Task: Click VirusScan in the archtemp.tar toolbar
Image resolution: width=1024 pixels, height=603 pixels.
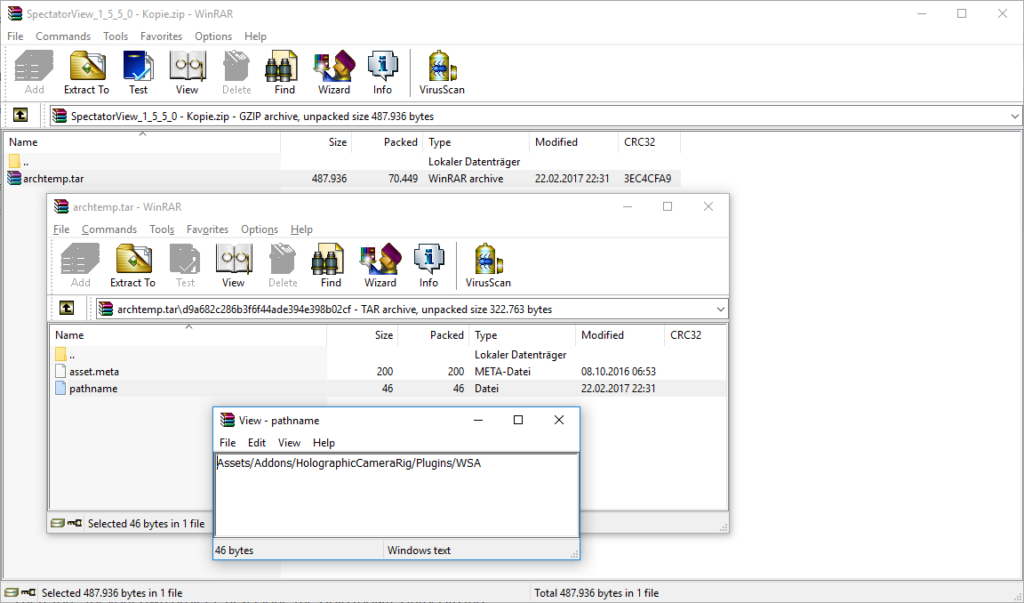Action: (489, 266)
